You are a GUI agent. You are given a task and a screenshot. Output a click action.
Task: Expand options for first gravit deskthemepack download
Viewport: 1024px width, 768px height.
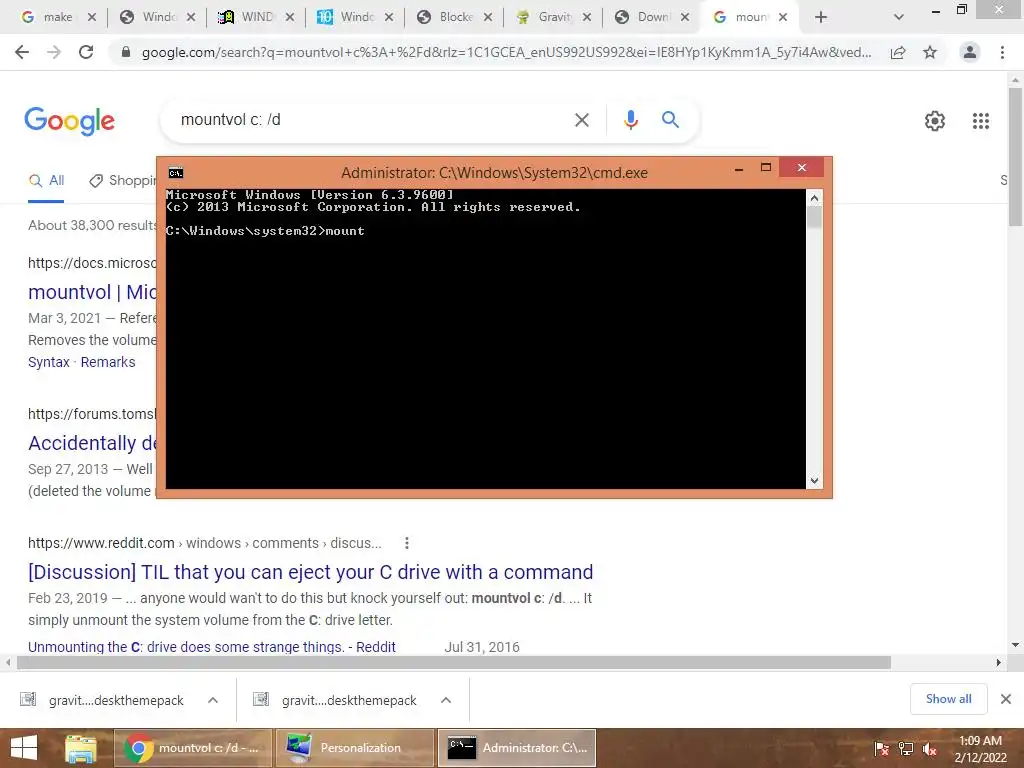point(213,700)
